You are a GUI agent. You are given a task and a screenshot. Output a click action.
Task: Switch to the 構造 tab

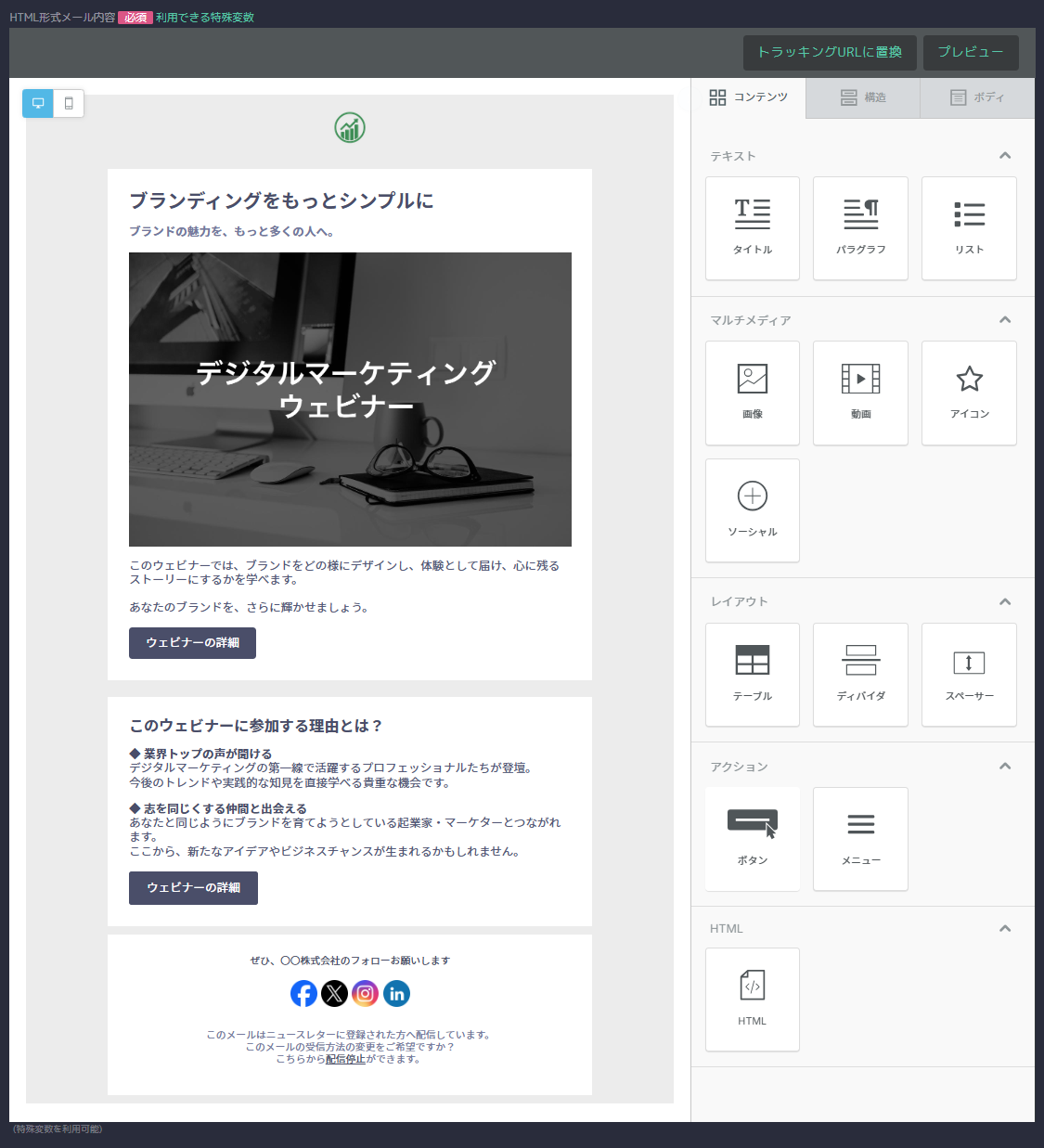pyautogui.click(x=863, y=97)
